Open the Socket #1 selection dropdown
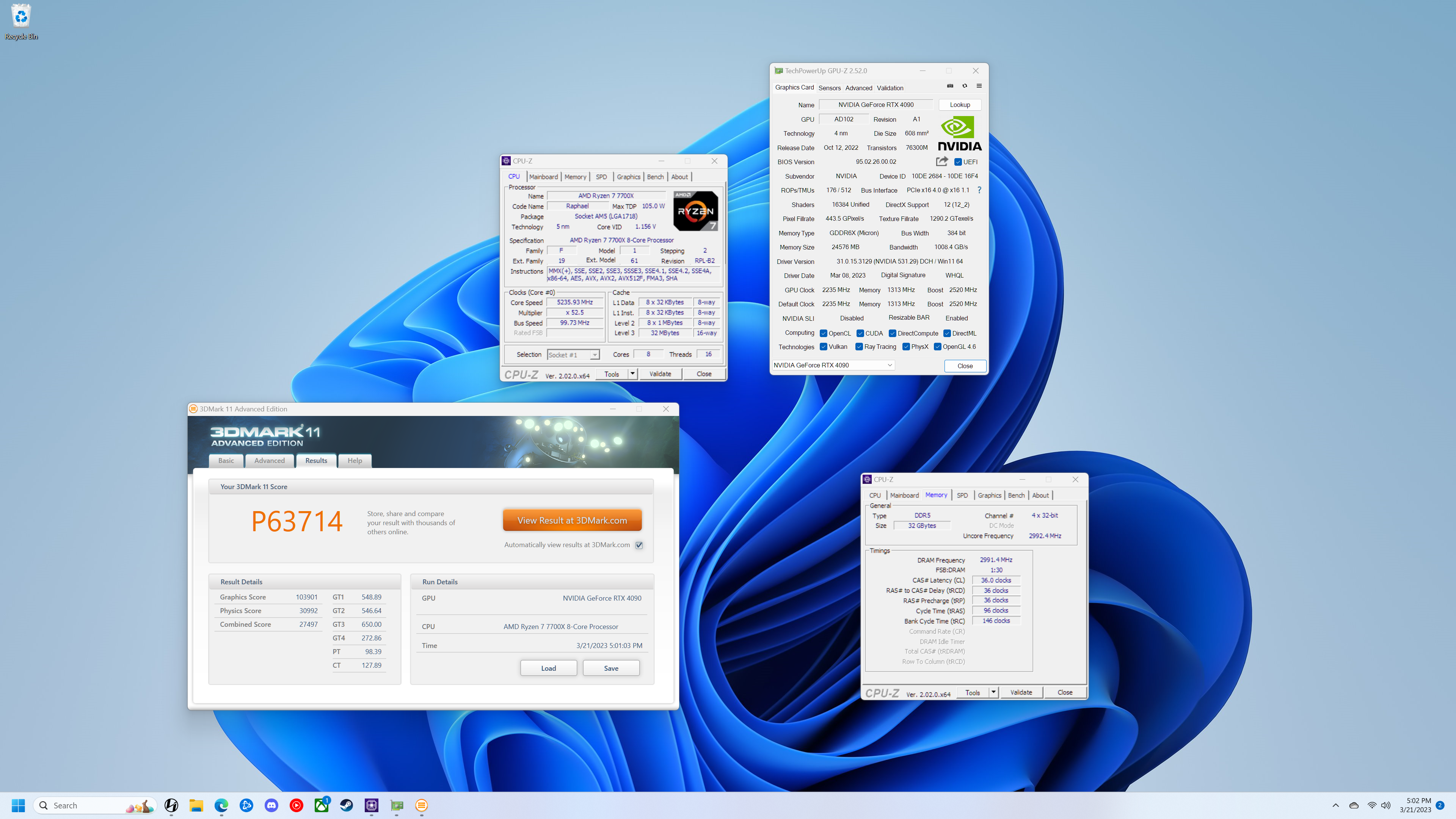This screenshot has width=1456, height=819. point(573,355)
